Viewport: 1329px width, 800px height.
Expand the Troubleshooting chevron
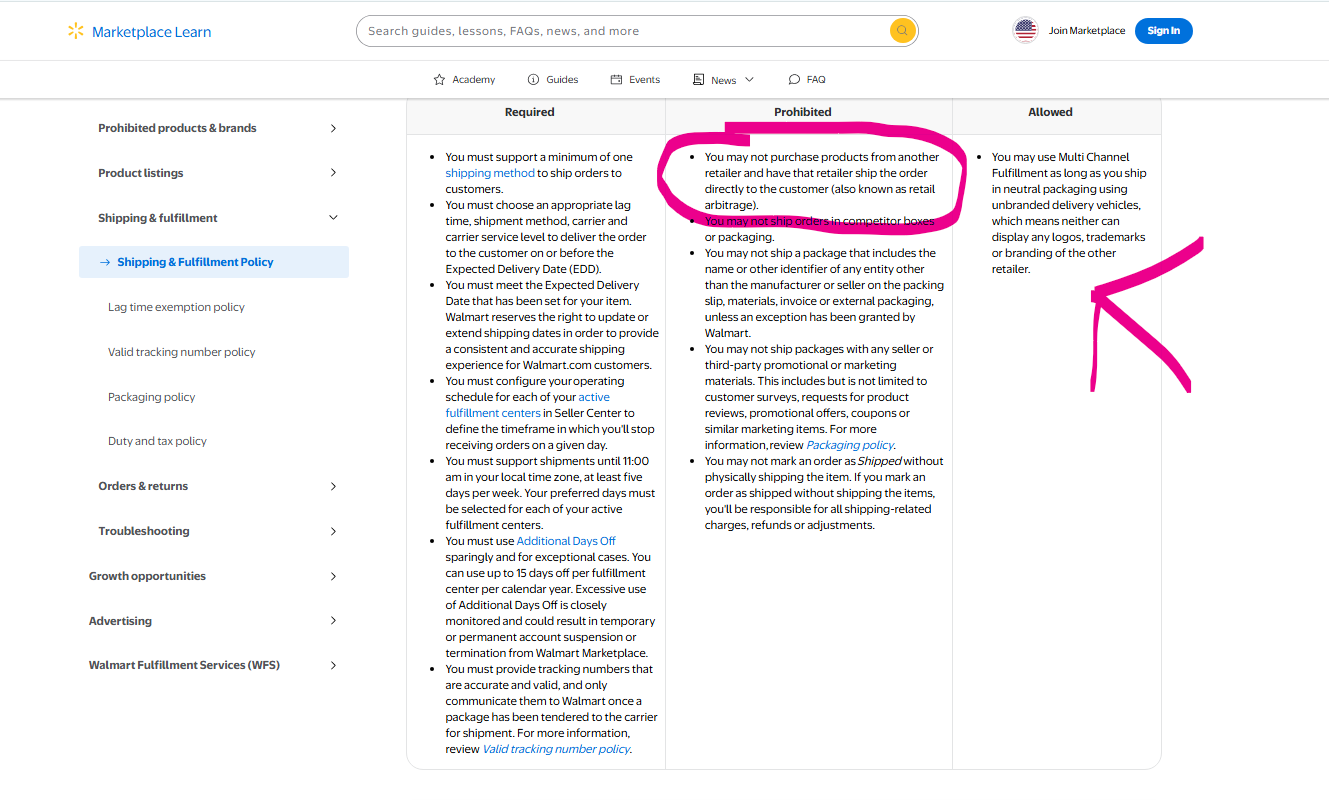click(333, 531)
